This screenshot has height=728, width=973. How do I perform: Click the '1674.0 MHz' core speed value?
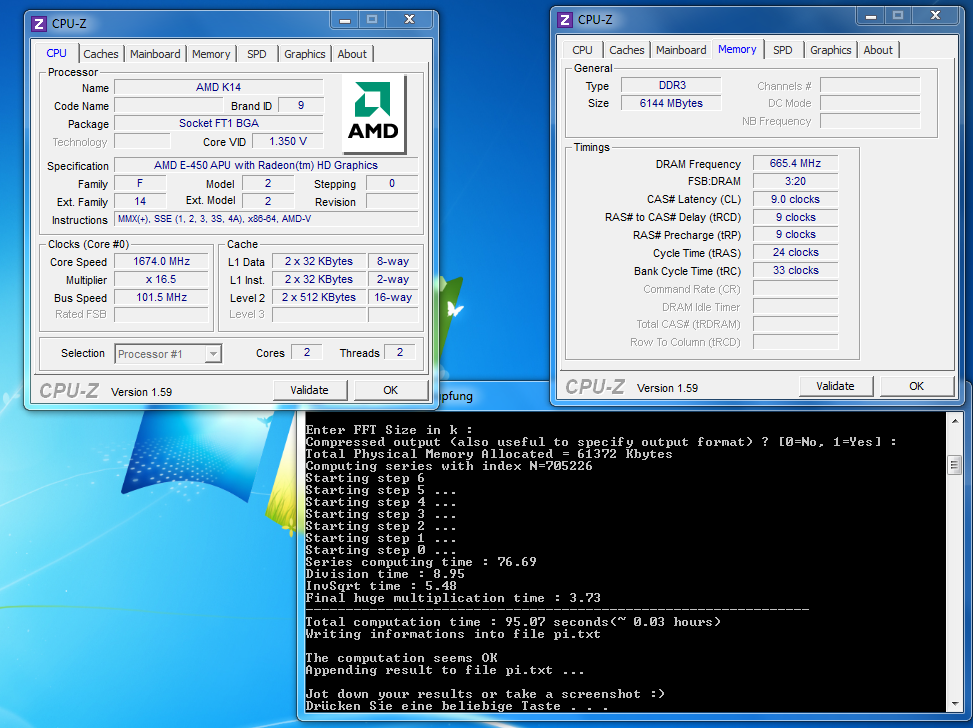[x=161, y=262]
